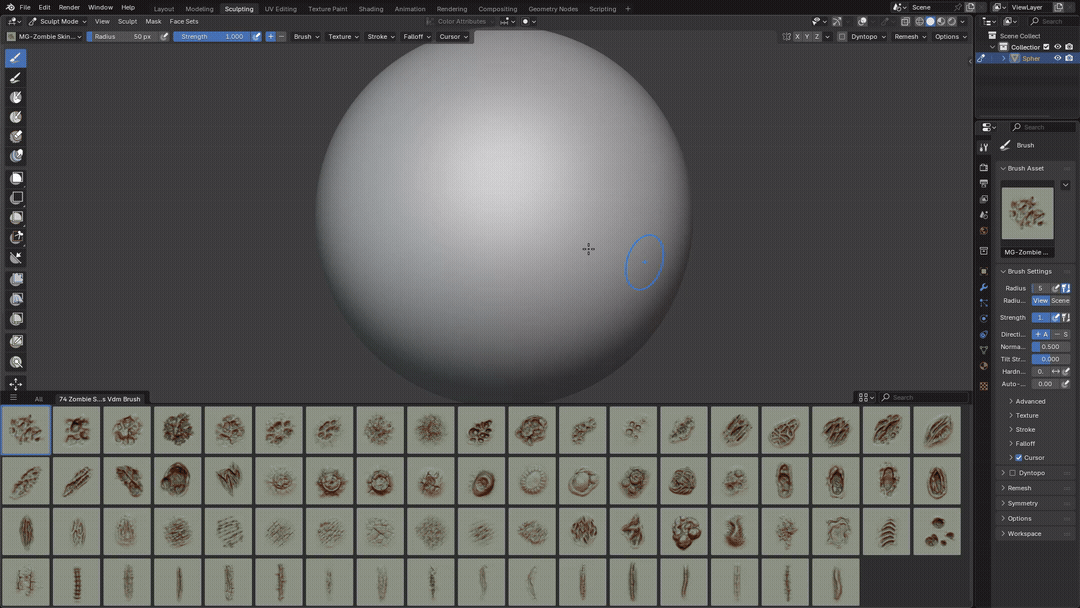Viewport: 1080px width, 608px height.
Task: Select wireframe viewport shading mode
Action: 920,21
